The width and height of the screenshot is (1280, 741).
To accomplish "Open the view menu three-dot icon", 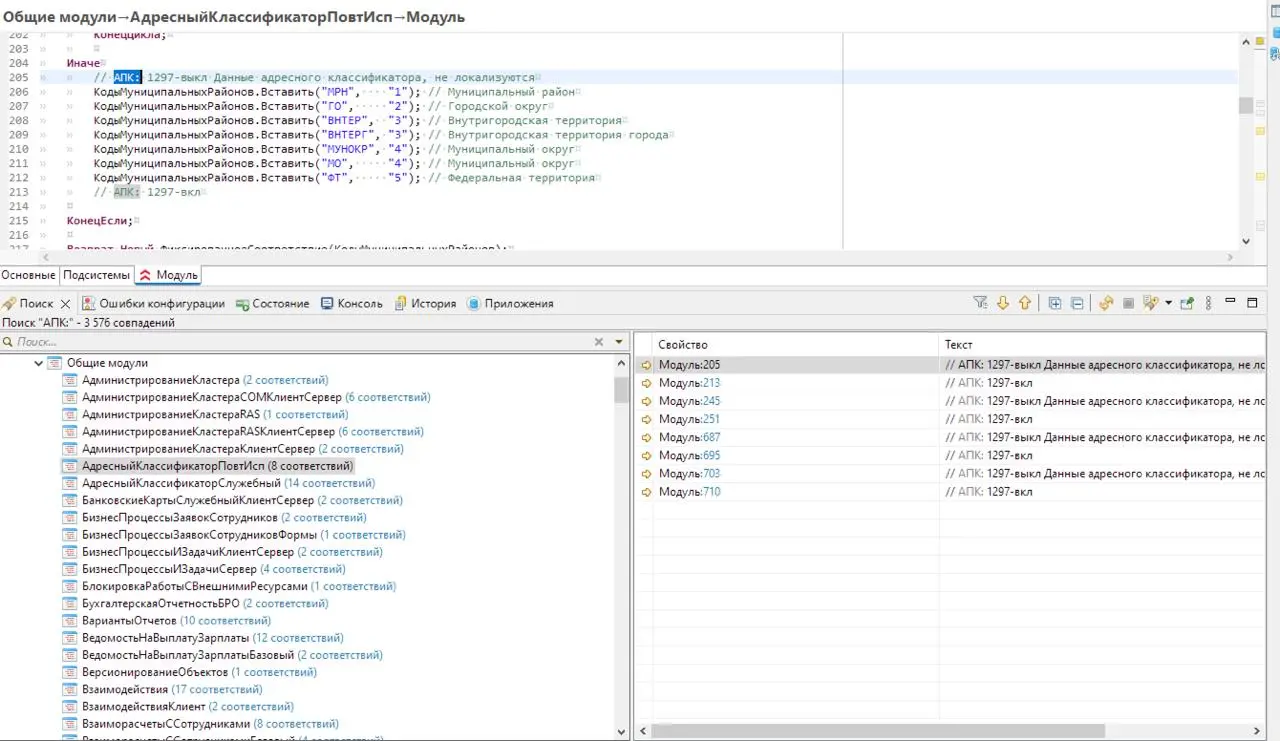I will tap(1208, 303).
